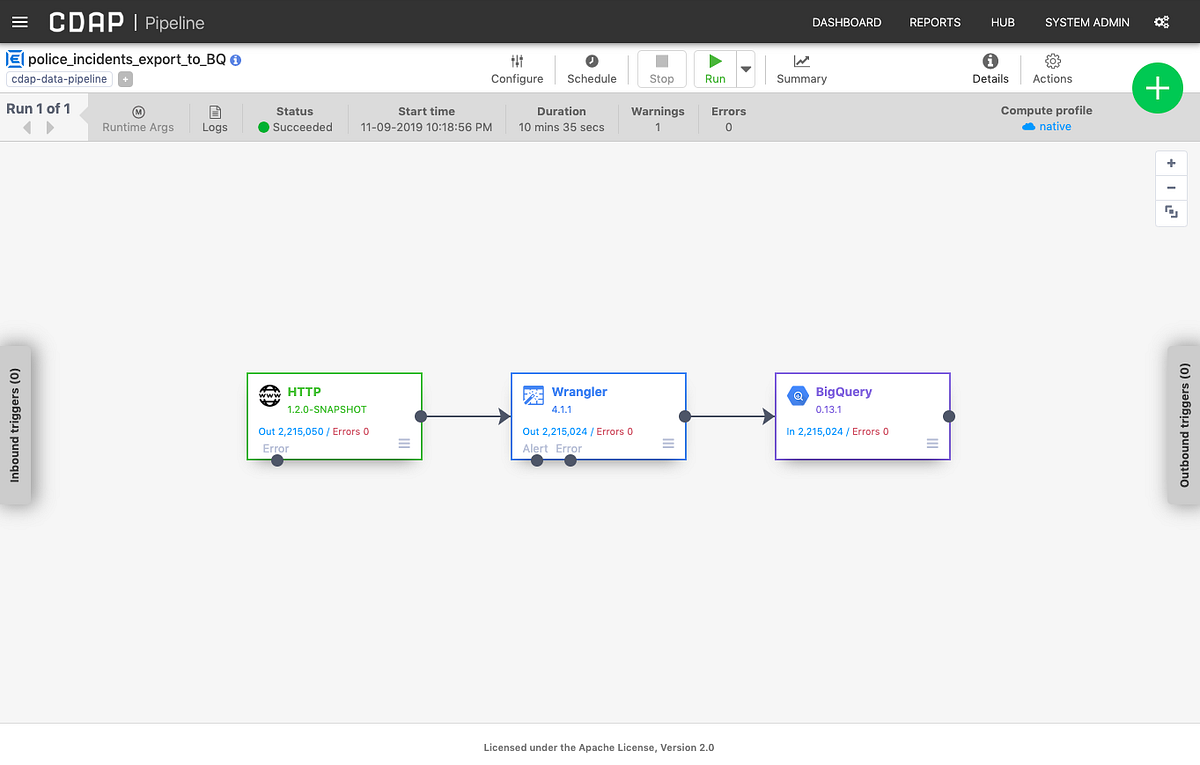Change the native compute profile
The width and height of the screenshot is (1200, 765).
(x=1053, y=126)
